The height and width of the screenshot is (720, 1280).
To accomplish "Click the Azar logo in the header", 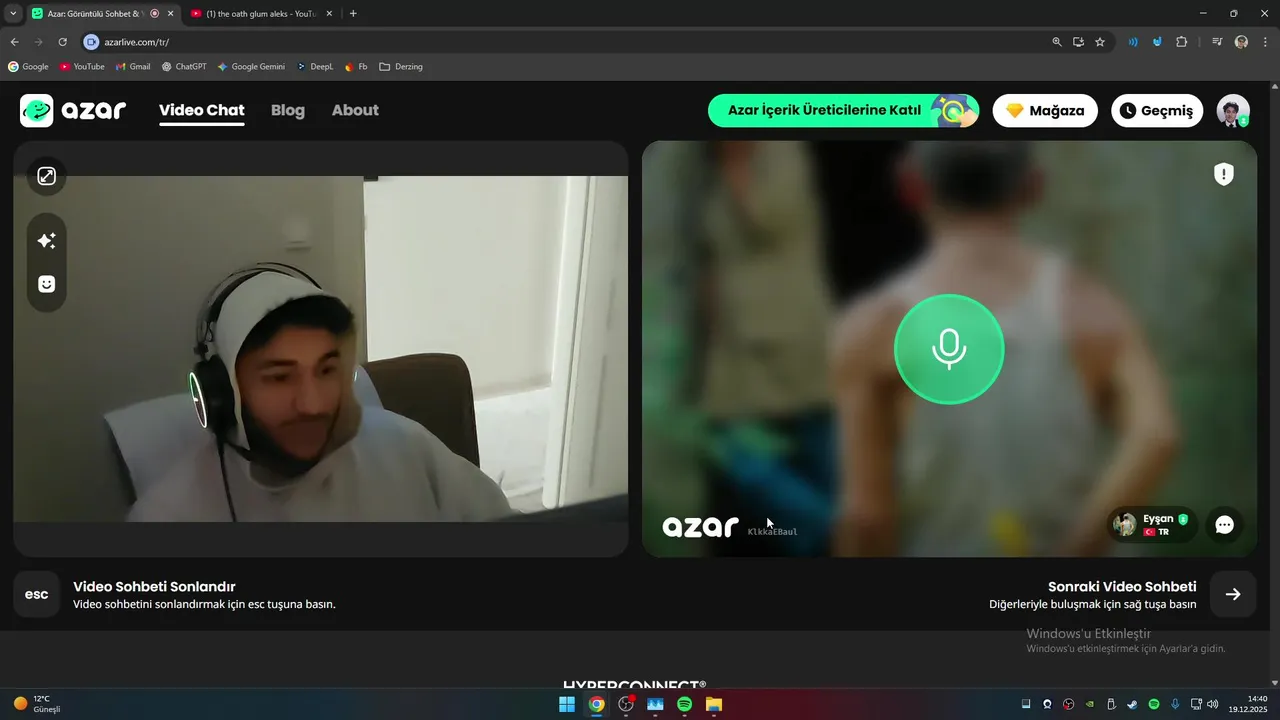I will coord(73,110).
